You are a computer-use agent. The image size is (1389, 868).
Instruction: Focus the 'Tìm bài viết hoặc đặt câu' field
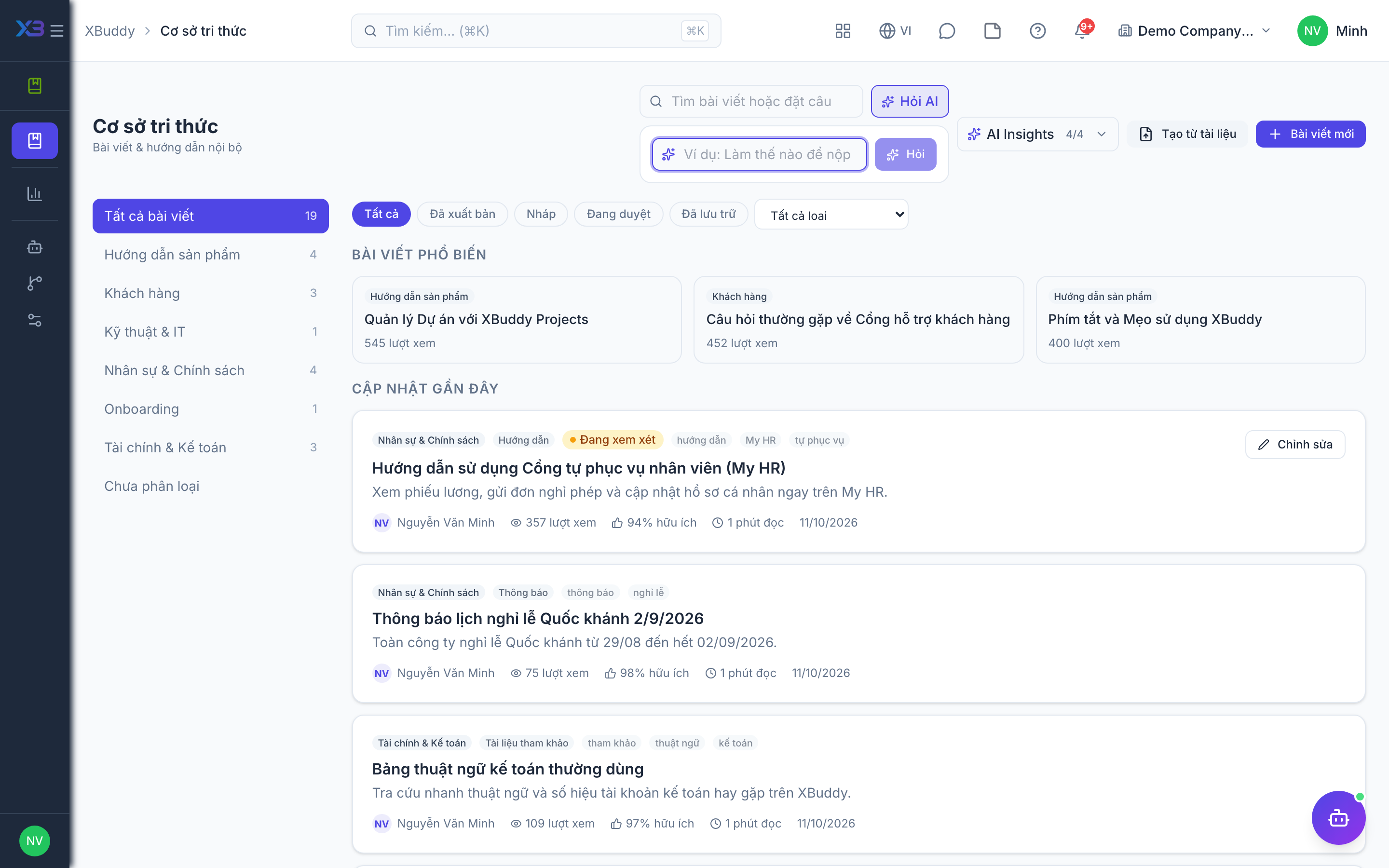click(x=751, y=102)
